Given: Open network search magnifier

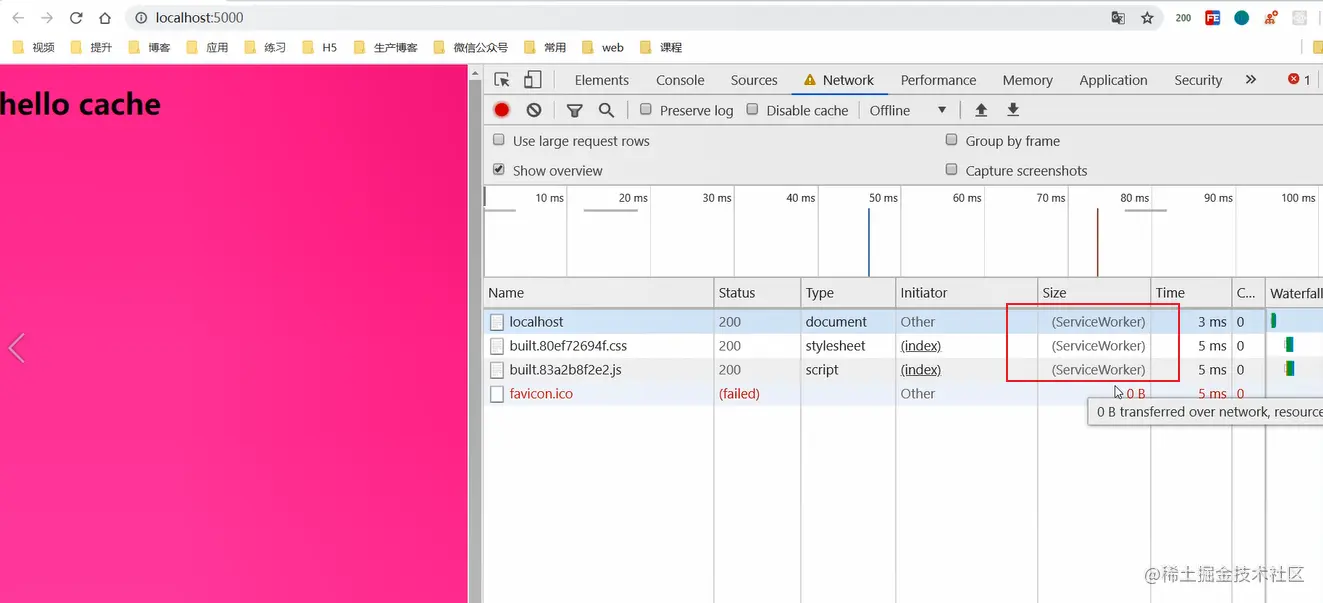Looking at the screenshot, I should tap(606, 110).
